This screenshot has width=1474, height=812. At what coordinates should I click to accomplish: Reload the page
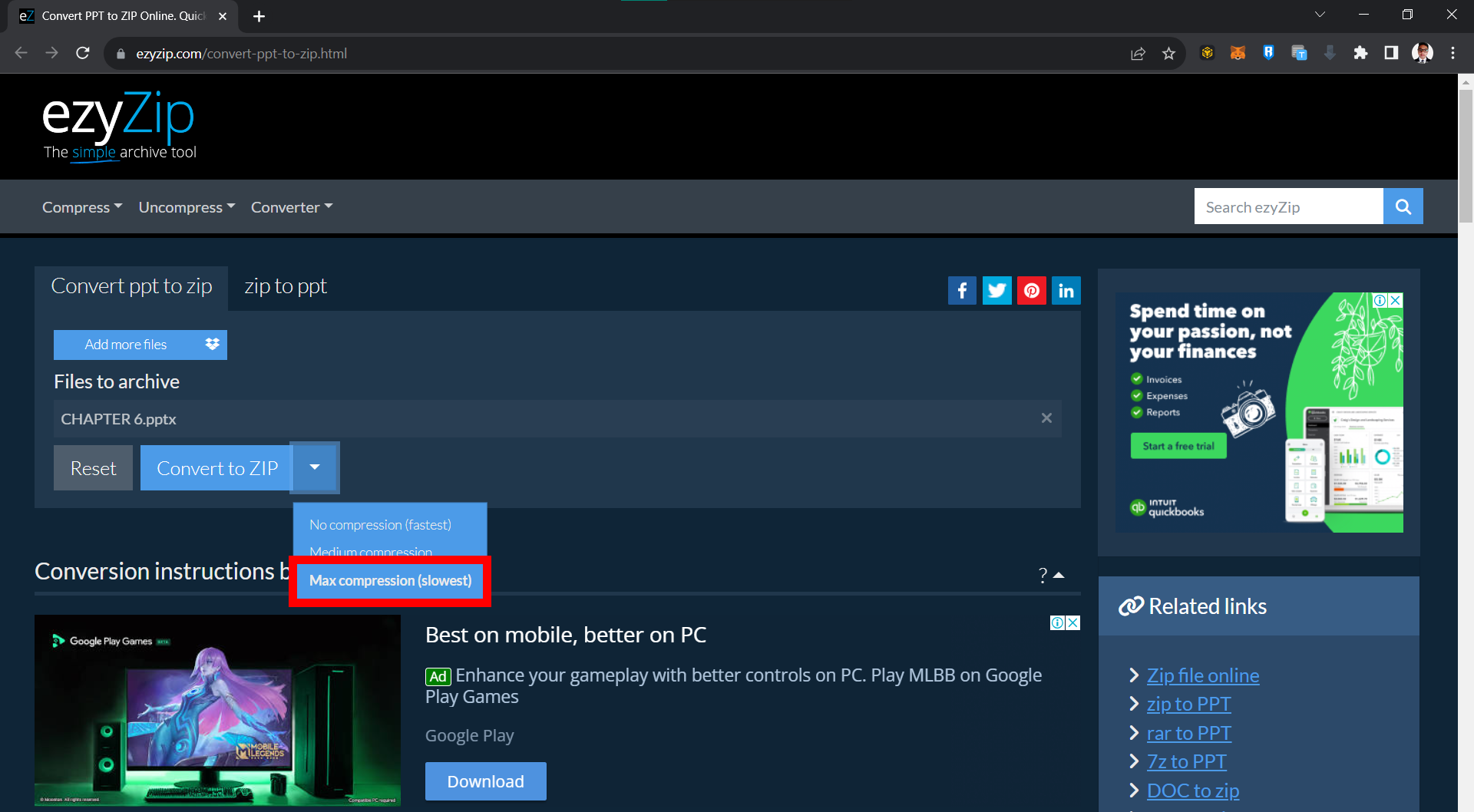click(83, 53)
